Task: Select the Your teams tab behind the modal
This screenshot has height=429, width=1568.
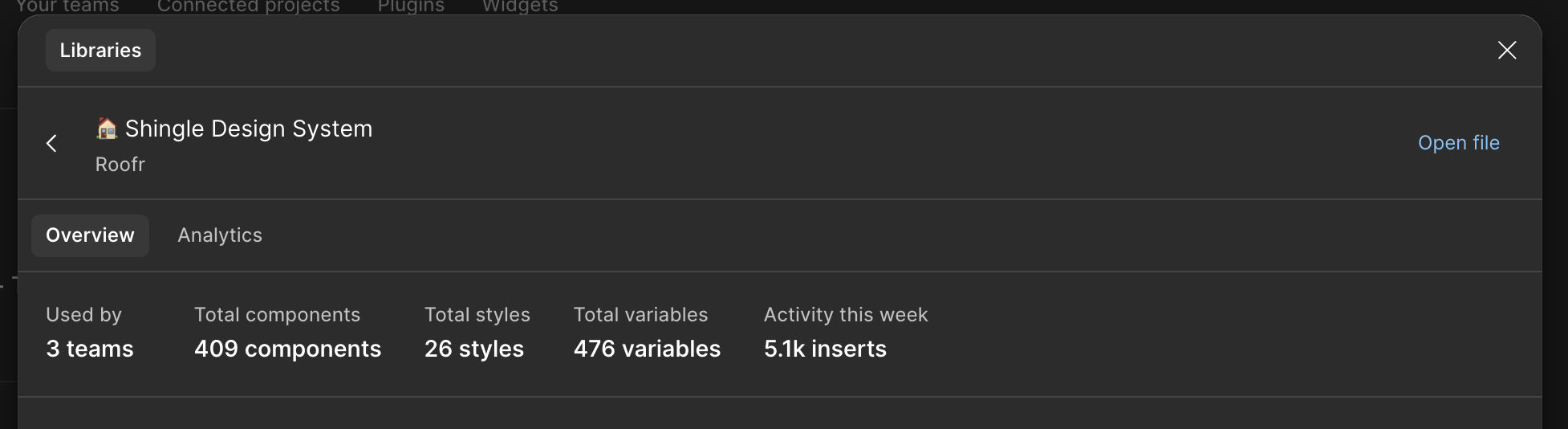Action: click(x=67, y=6)
